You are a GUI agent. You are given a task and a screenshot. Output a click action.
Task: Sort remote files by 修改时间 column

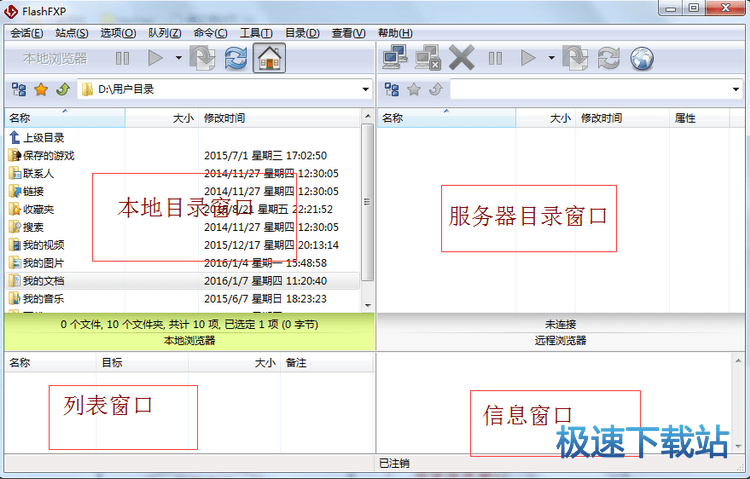click(622, 118)
